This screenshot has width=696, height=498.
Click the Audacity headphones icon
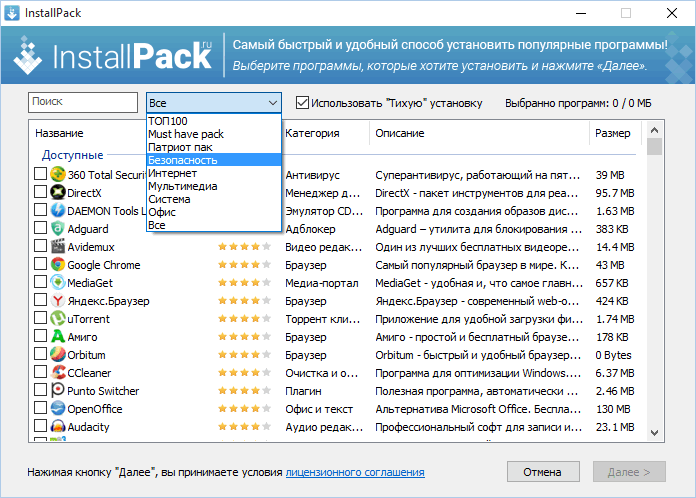click(58, 426)
